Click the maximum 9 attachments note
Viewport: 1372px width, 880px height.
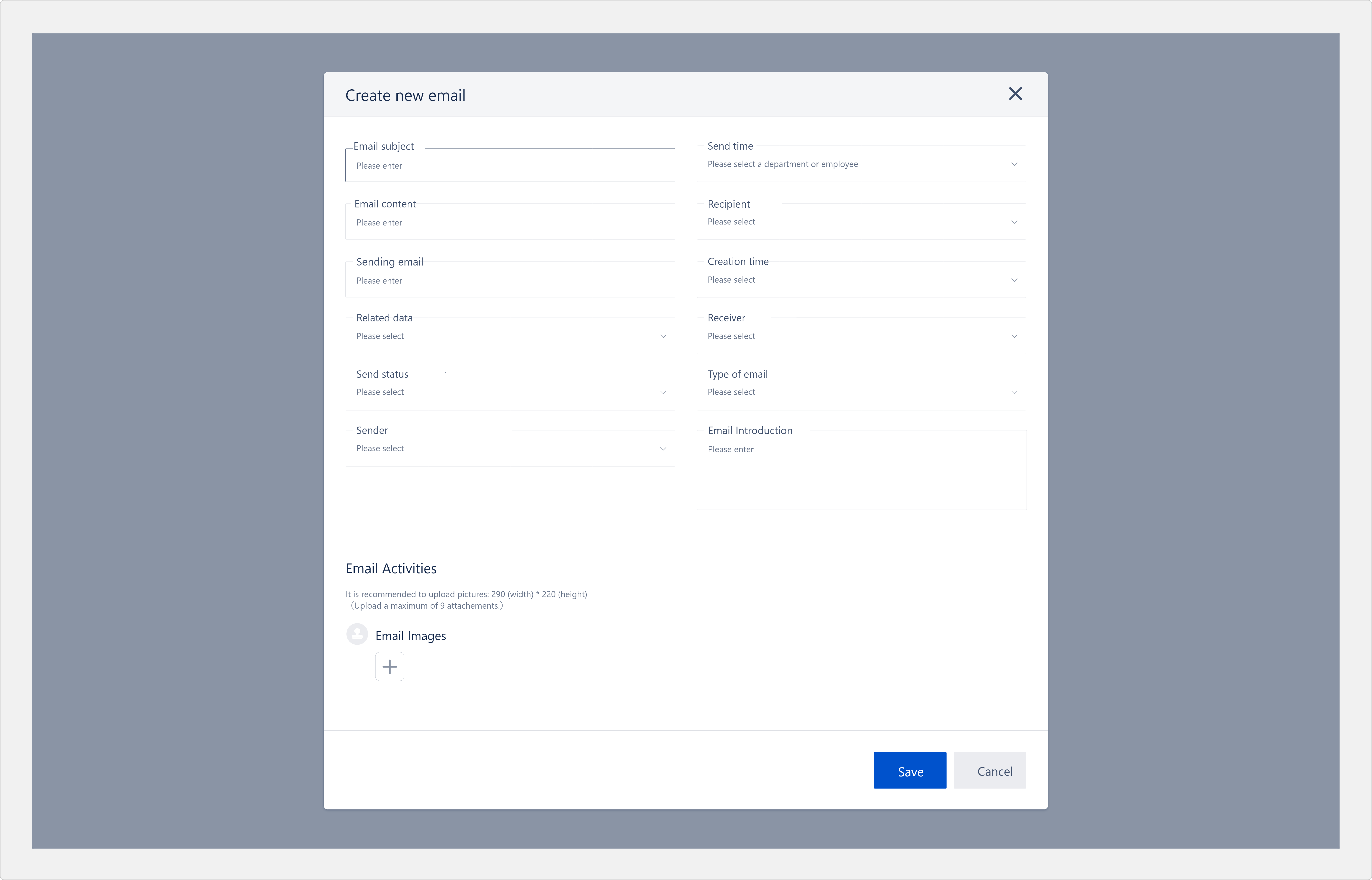(x=427, y=606)
